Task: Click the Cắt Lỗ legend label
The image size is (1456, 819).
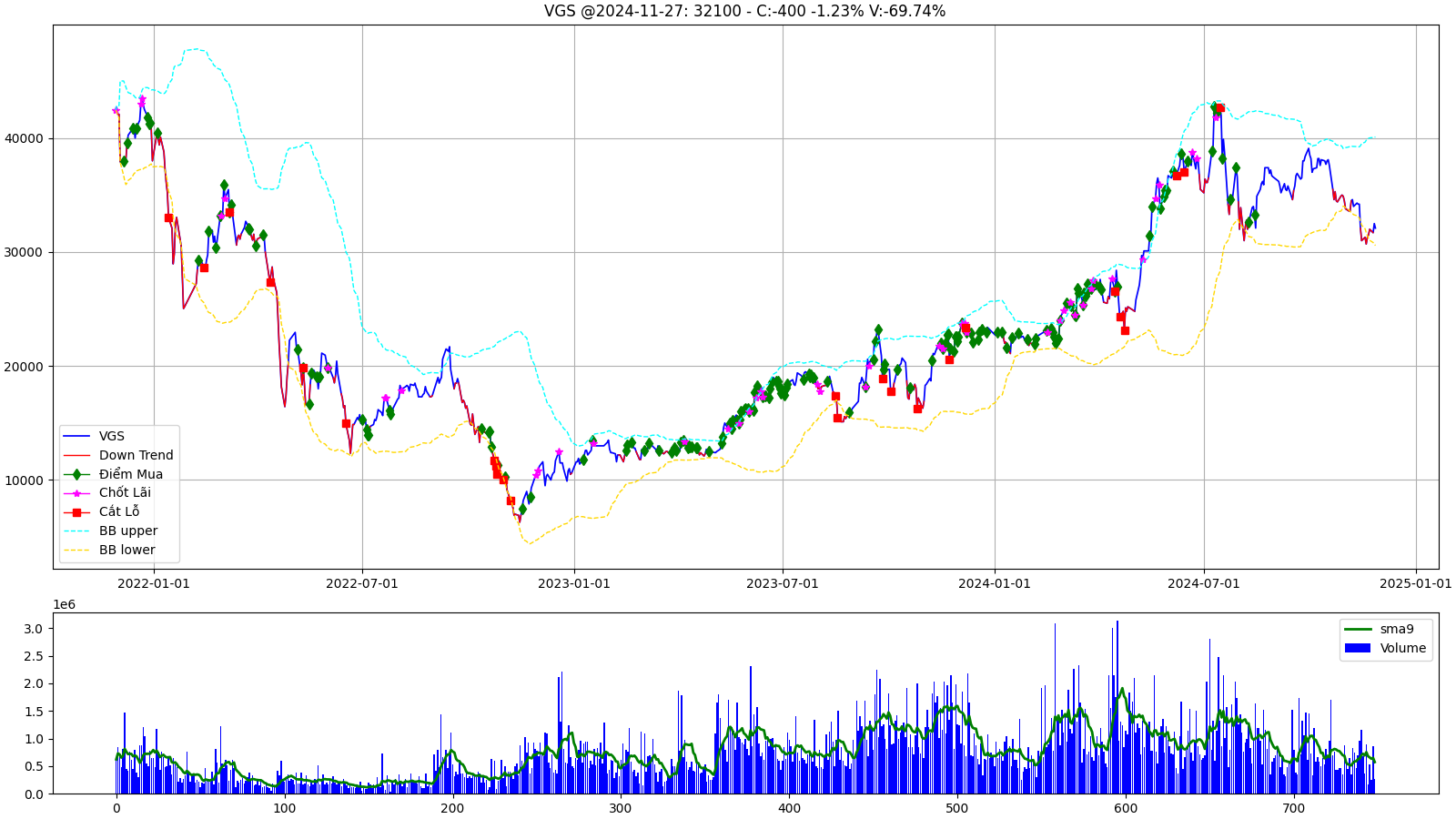Action: pos(119,511)
